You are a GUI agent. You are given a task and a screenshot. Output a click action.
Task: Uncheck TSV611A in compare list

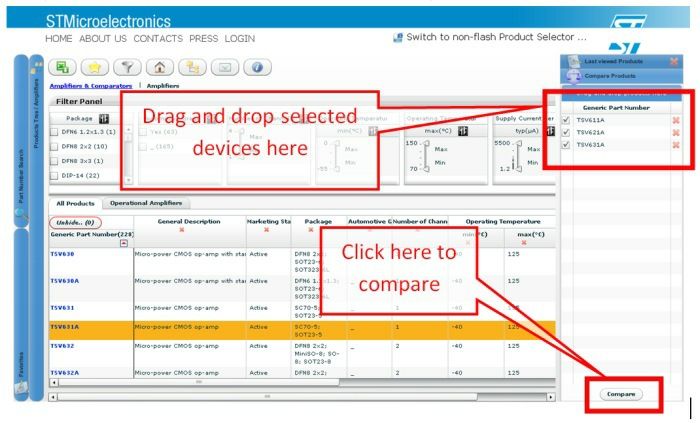566,120
